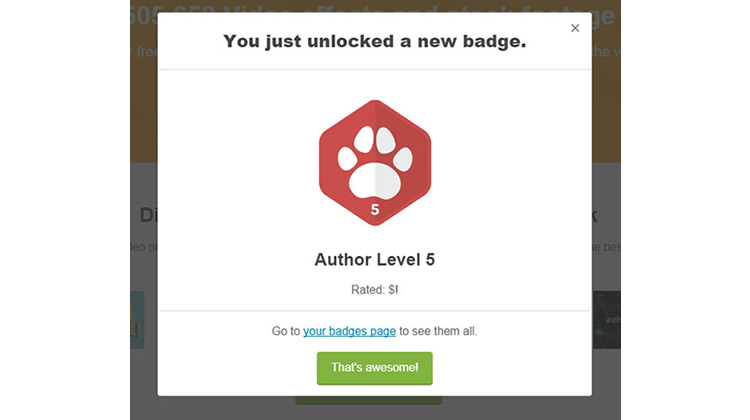Click the 'Go to' text before the link

pyautogui.click(x=286, y=330)
